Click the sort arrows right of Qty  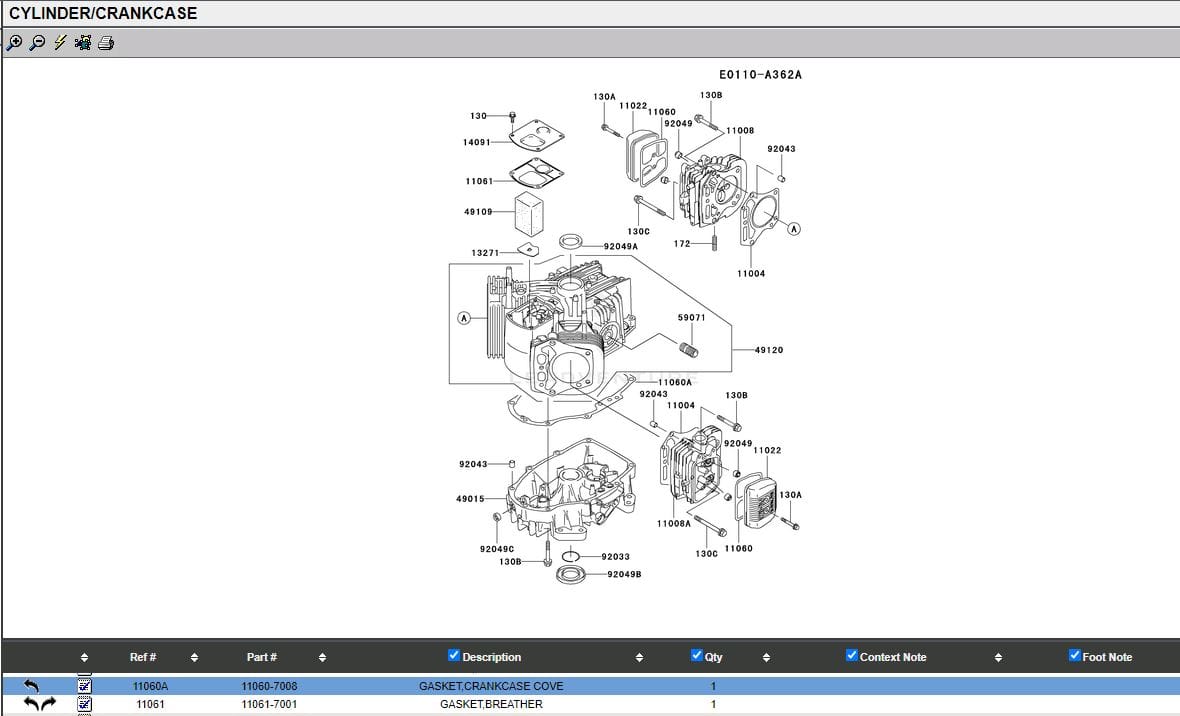pos(766,658)
